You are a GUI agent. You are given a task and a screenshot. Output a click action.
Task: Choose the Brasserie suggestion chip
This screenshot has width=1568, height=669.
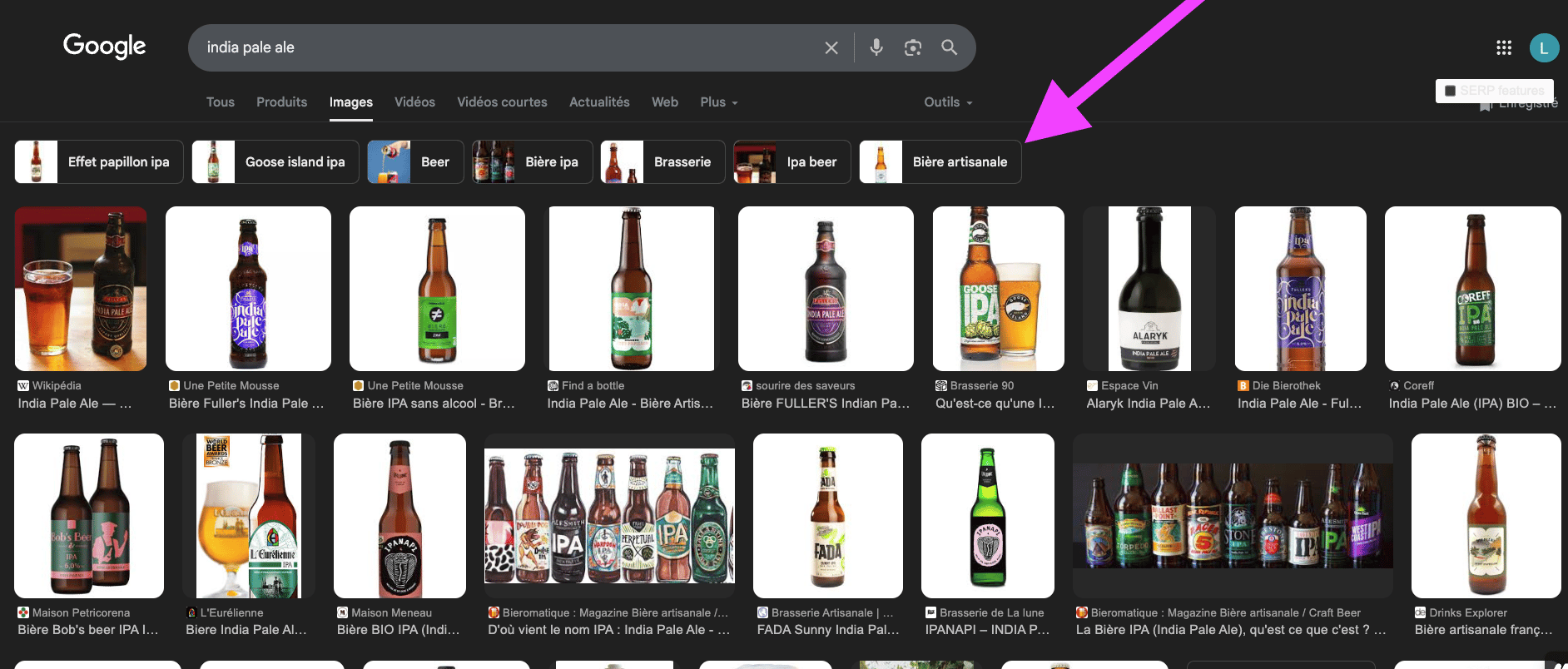[x=662, y=161]
